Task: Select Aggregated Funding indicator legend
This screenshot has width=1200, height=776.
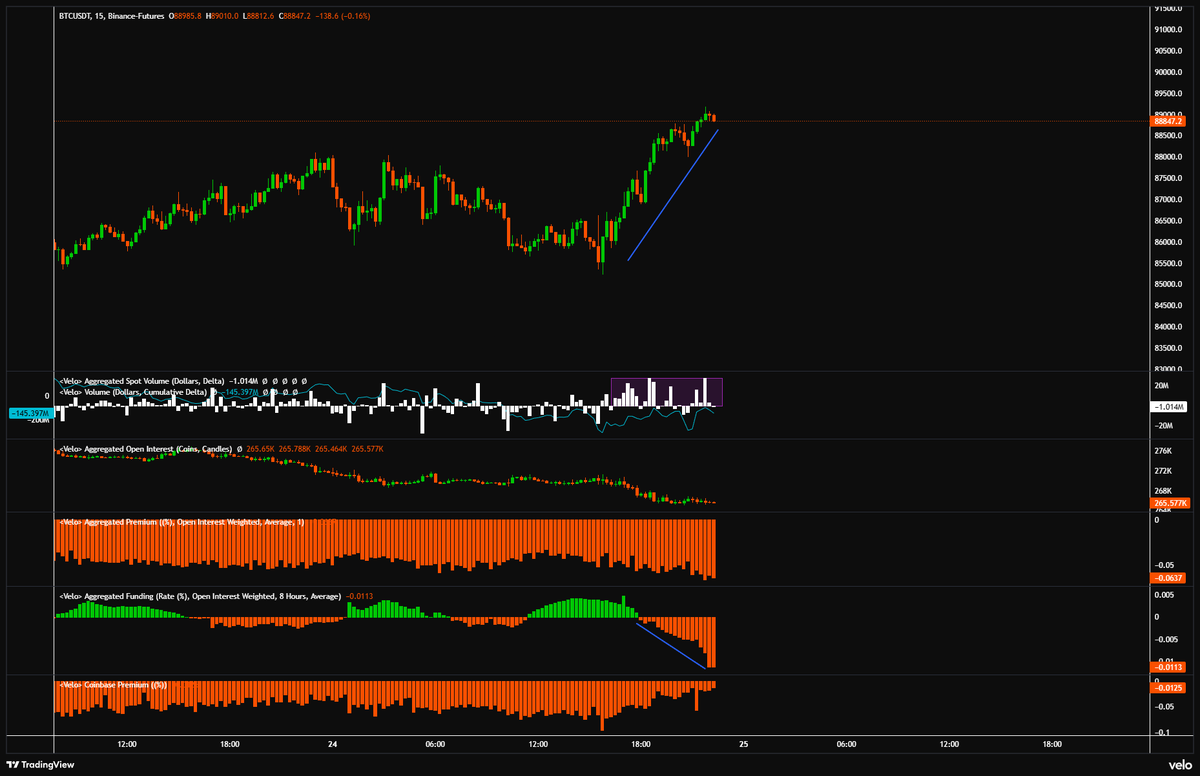Action: (x=200, y=596)
